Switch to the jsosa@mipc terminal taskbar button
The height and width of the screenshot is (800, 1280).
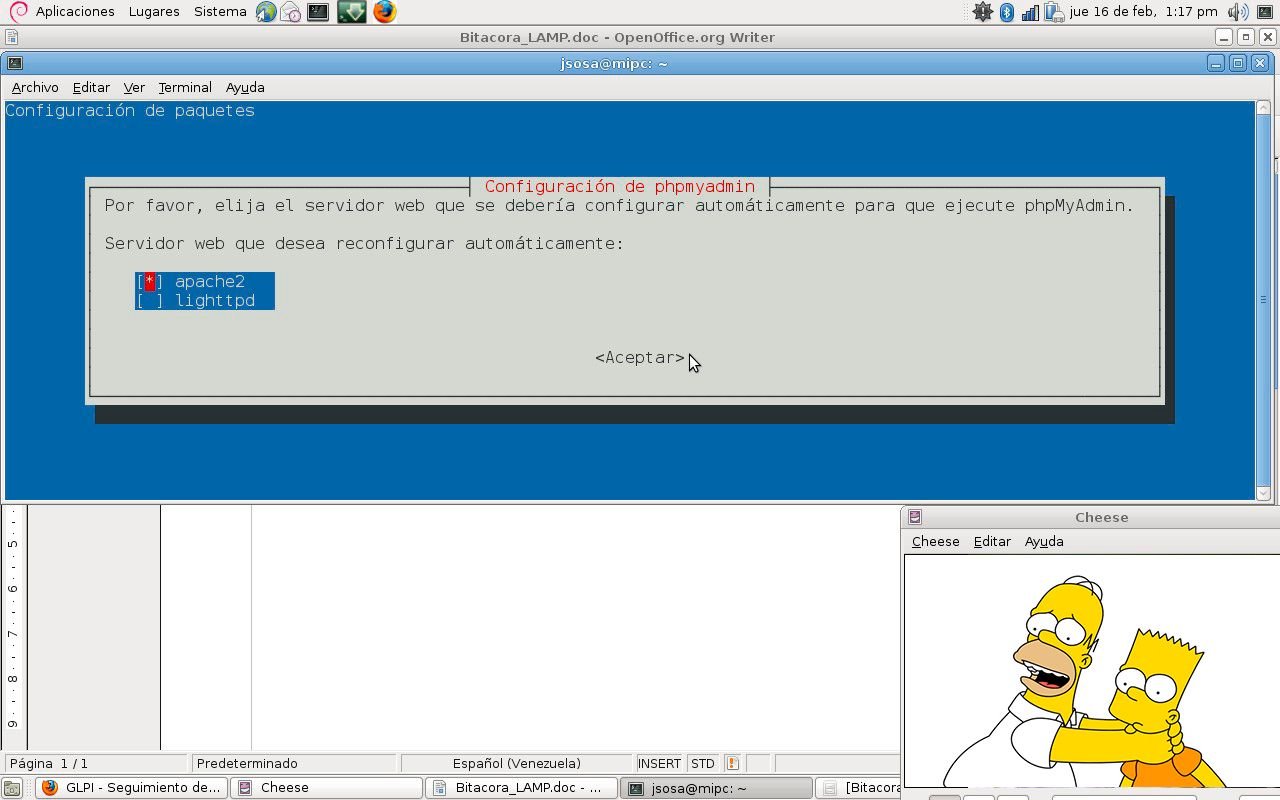pyautogui.click(x=716, y=788)
